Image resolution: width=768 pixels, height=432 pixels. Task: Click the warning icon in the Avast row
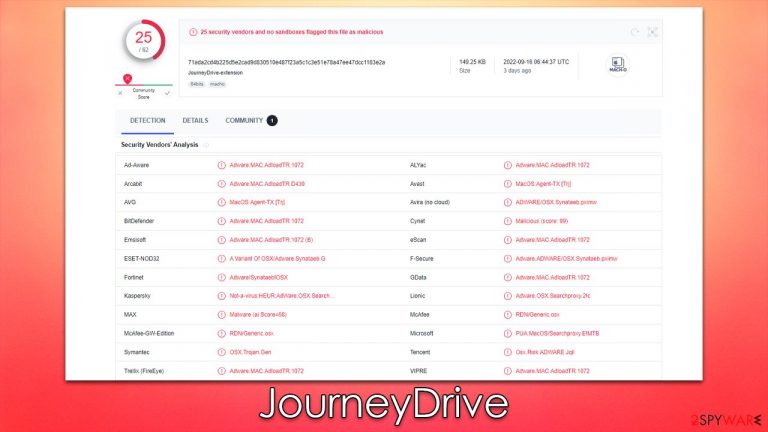pyautogui.click(x=507, y=184)
